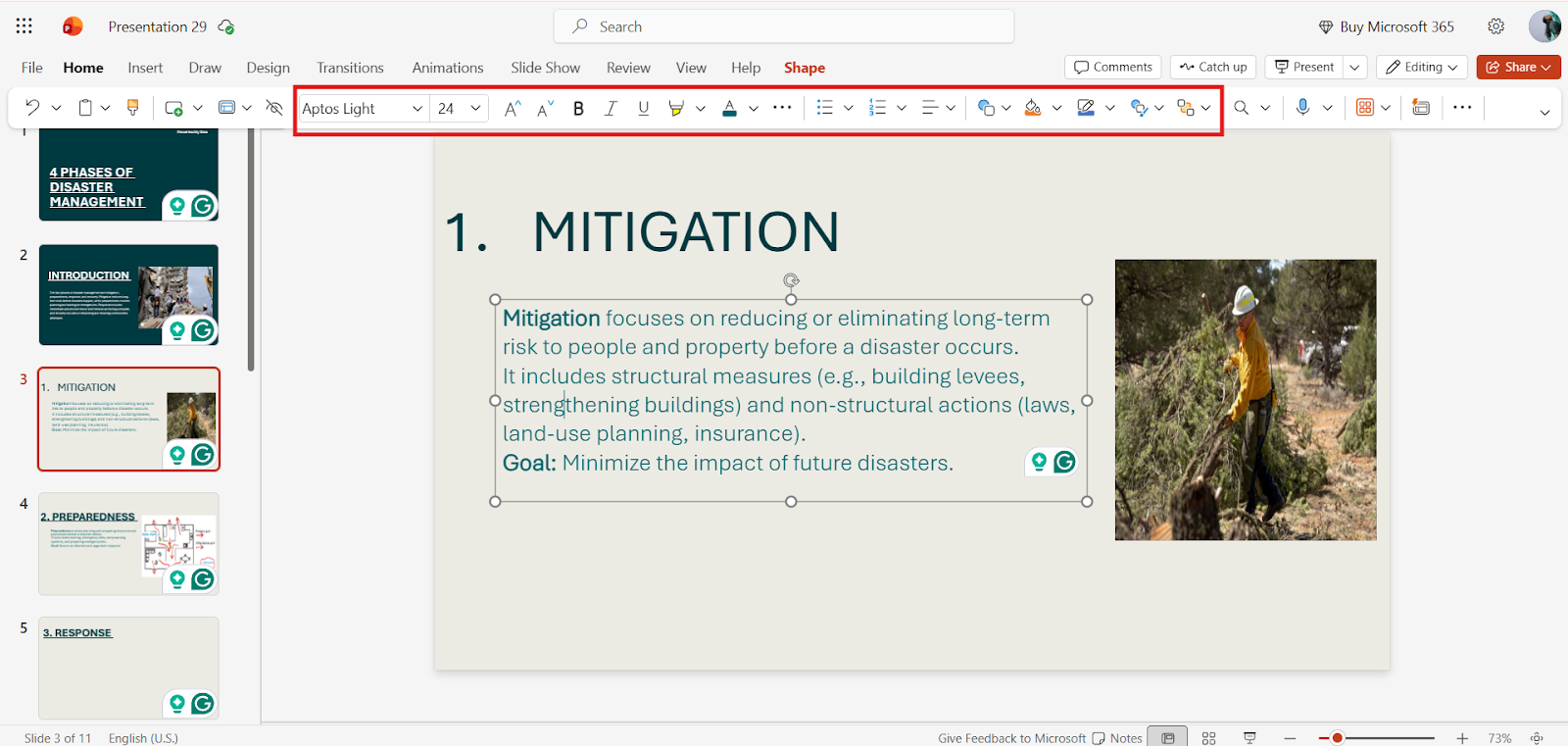This screenshot has height=746, width=1568.
Task: Toggle underline formatting
Action: (x=643, y=109)
